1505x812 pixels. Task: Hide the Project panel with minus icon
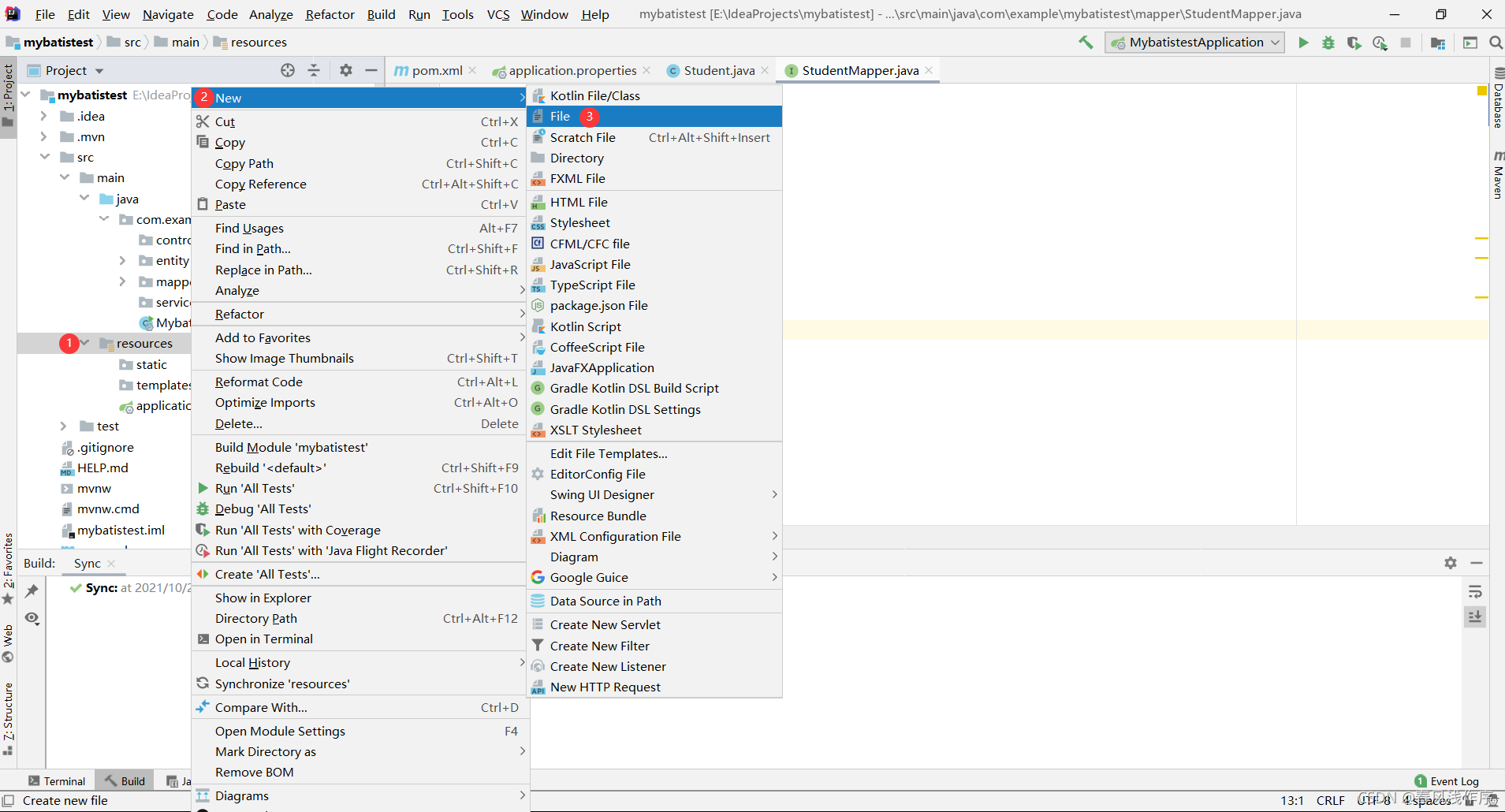click(371, 70)
